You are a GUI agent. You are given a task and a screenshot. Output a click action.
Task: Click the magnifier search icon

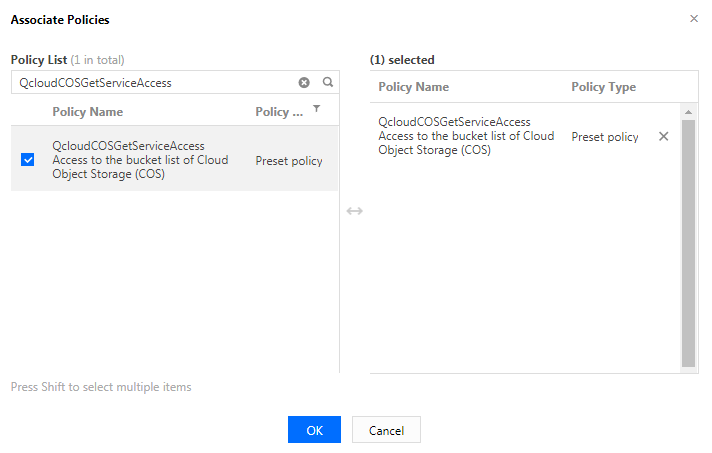click(328, 82)
